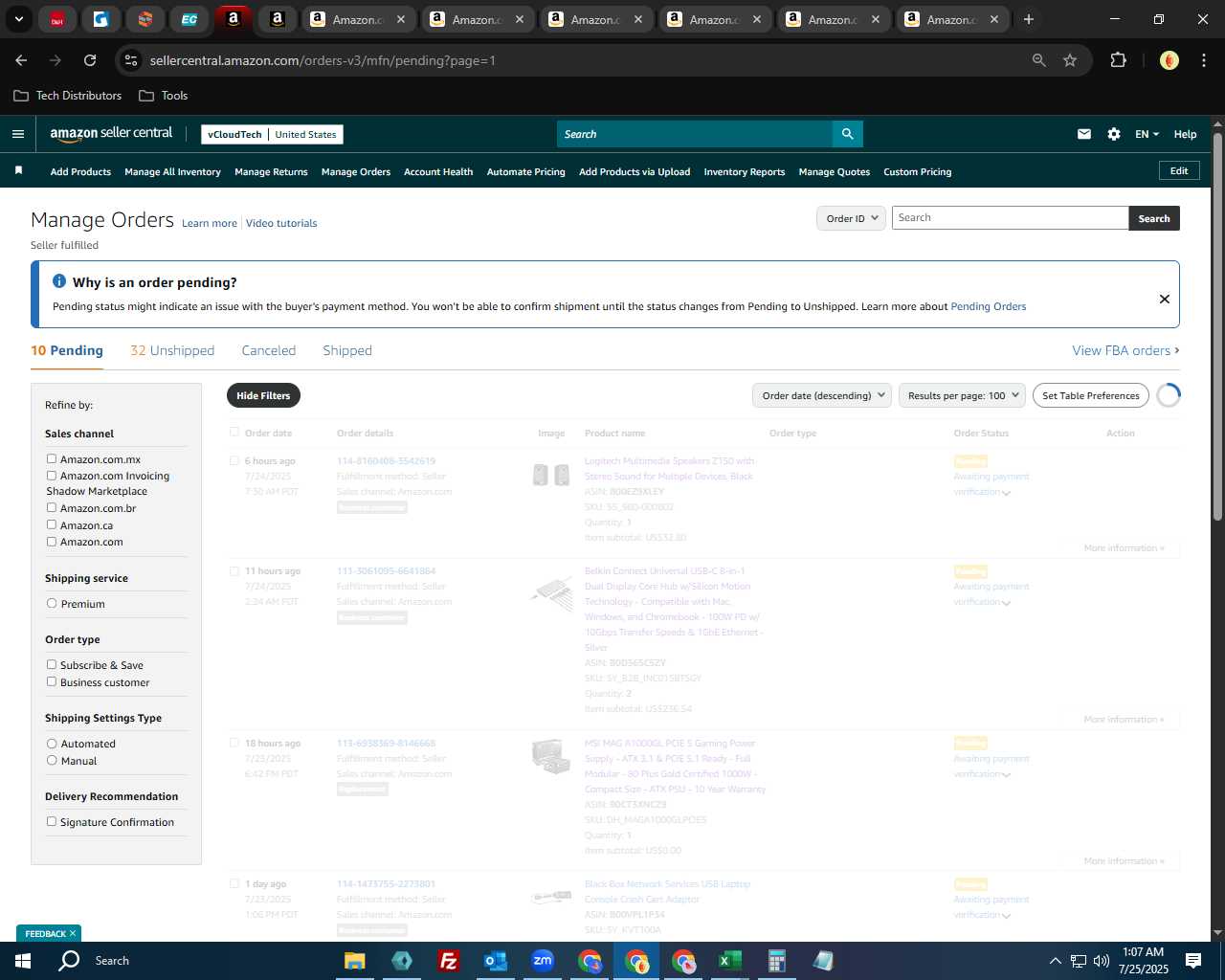Screen dimensions: 1225x980
Task: Check the Amazon.ca sales channel
Action: pos(52,525)
